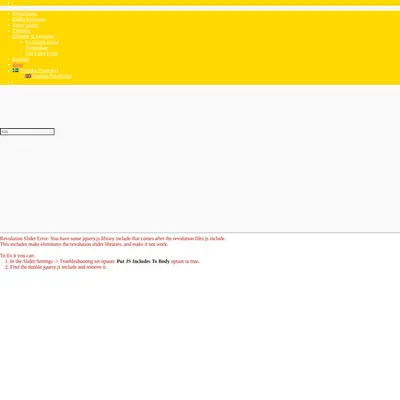Open the menu link directly above Hem
The width and height of the screenshot is (400, 400).
(21, 59)
